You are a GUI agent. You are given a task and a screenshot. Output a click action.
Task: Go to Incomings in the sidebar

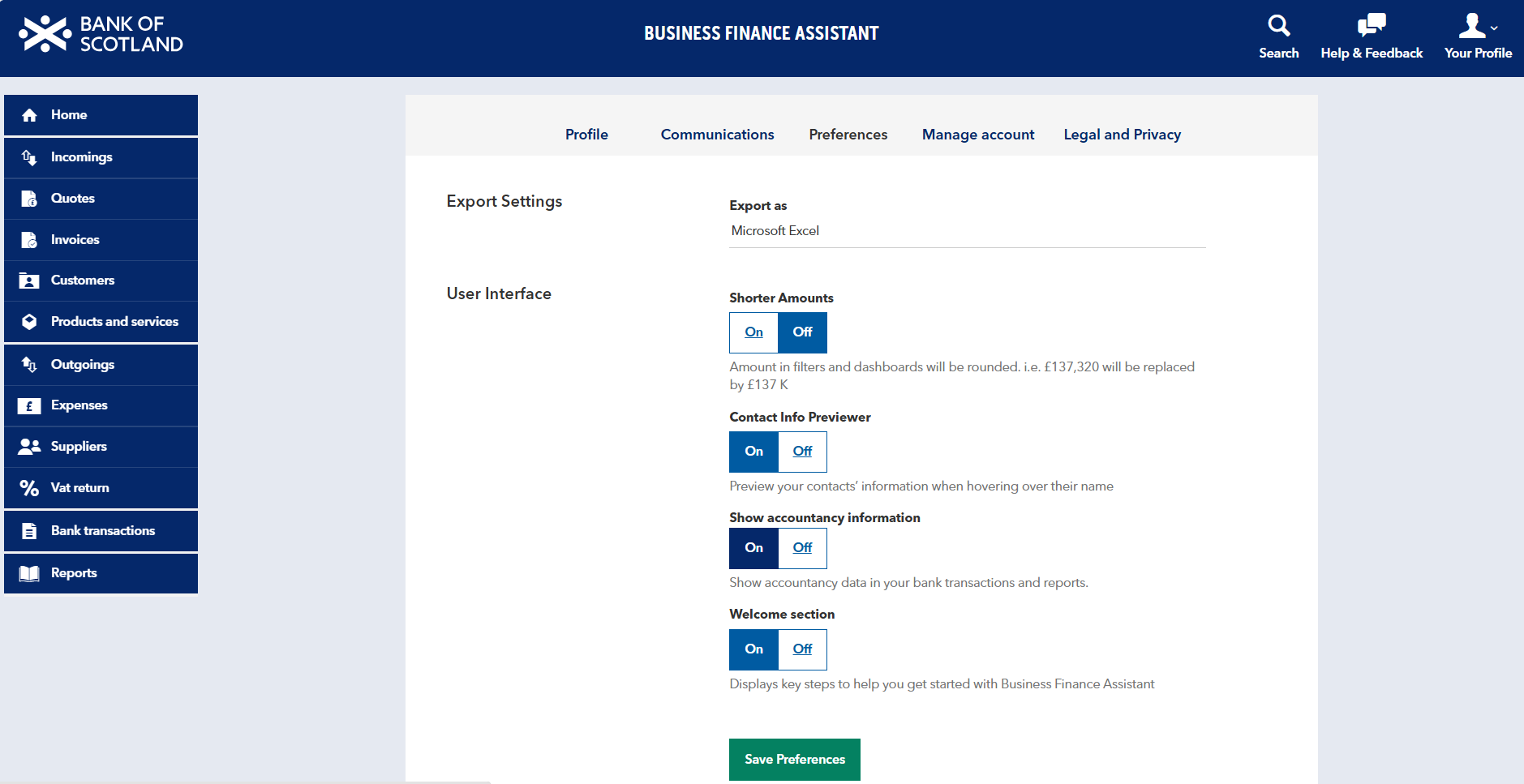tap(101, 157)
